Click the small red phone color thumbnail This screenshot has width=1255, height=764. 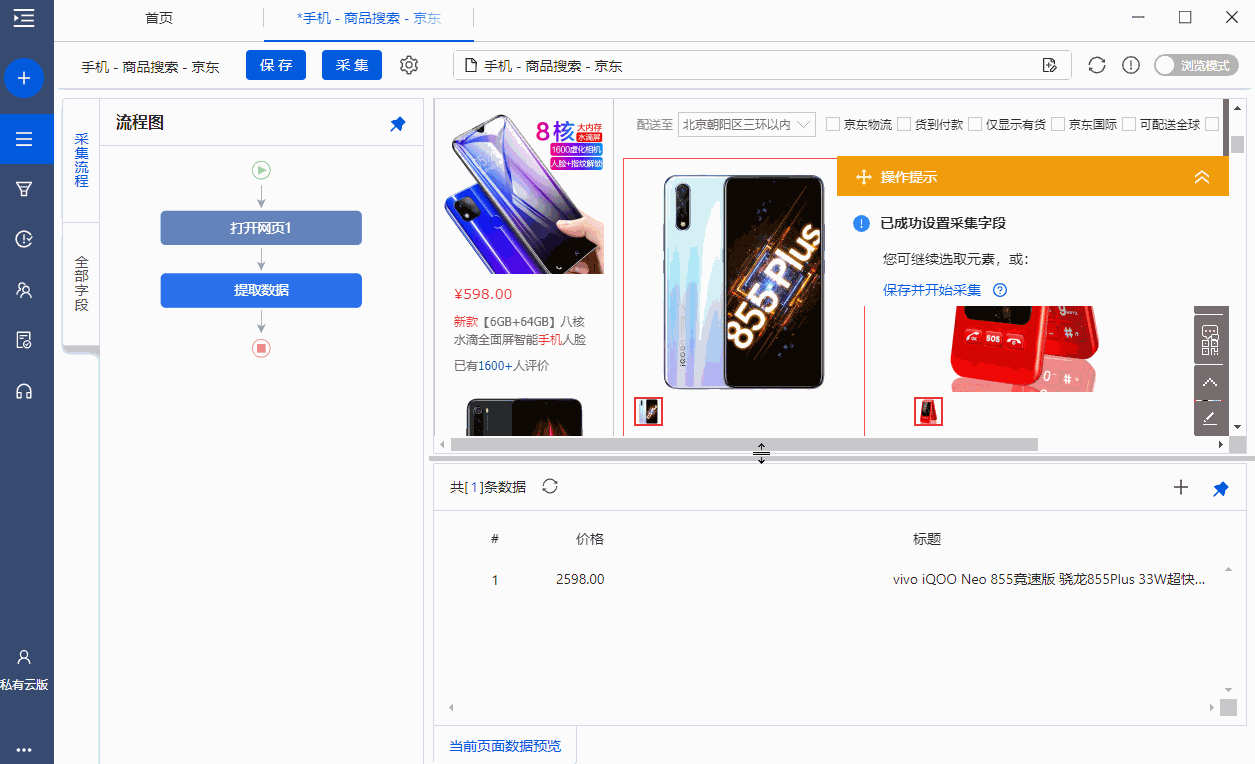928,411
